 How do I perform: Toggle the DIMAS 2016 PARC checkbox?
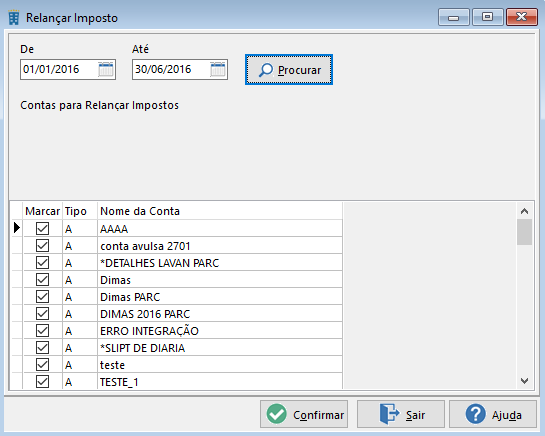click(42, 314)
